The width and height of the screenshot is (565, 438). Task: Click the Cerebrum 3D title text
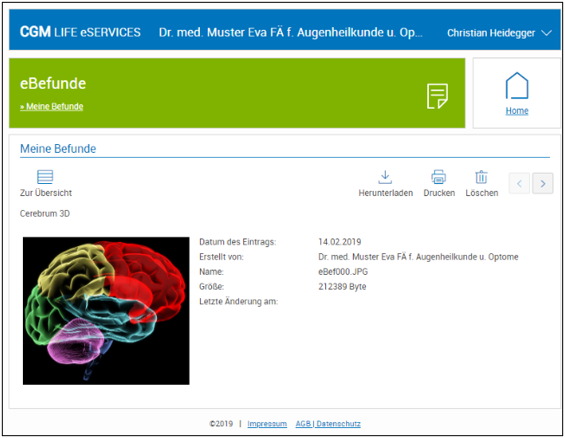click(x=45, y=214)
